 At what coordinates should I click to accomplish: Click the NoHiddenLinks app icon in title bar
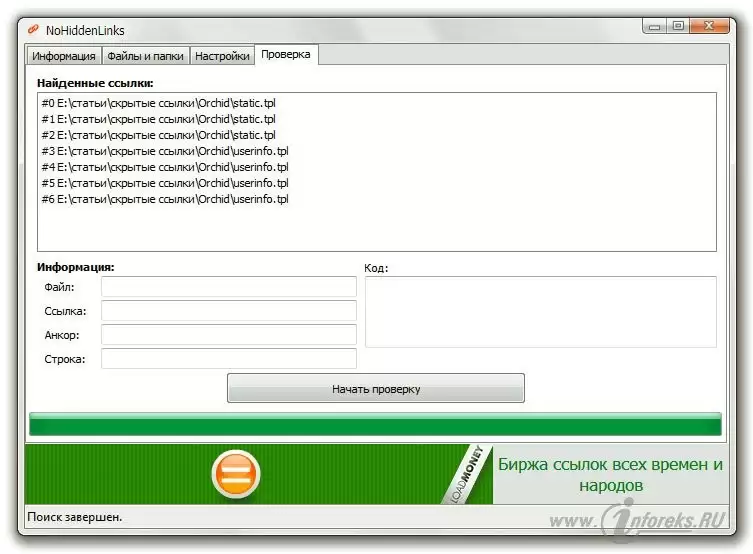32,30
